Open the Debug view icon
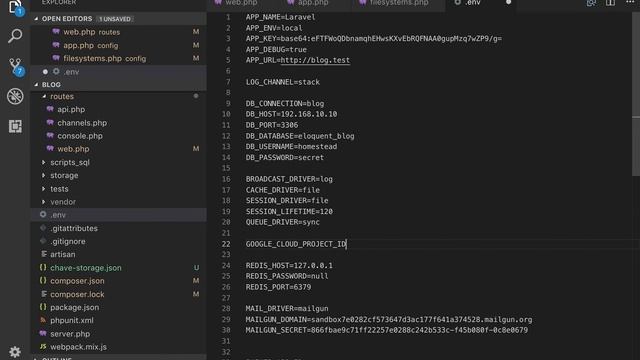640x360 pixels. [x=15, y=96]
